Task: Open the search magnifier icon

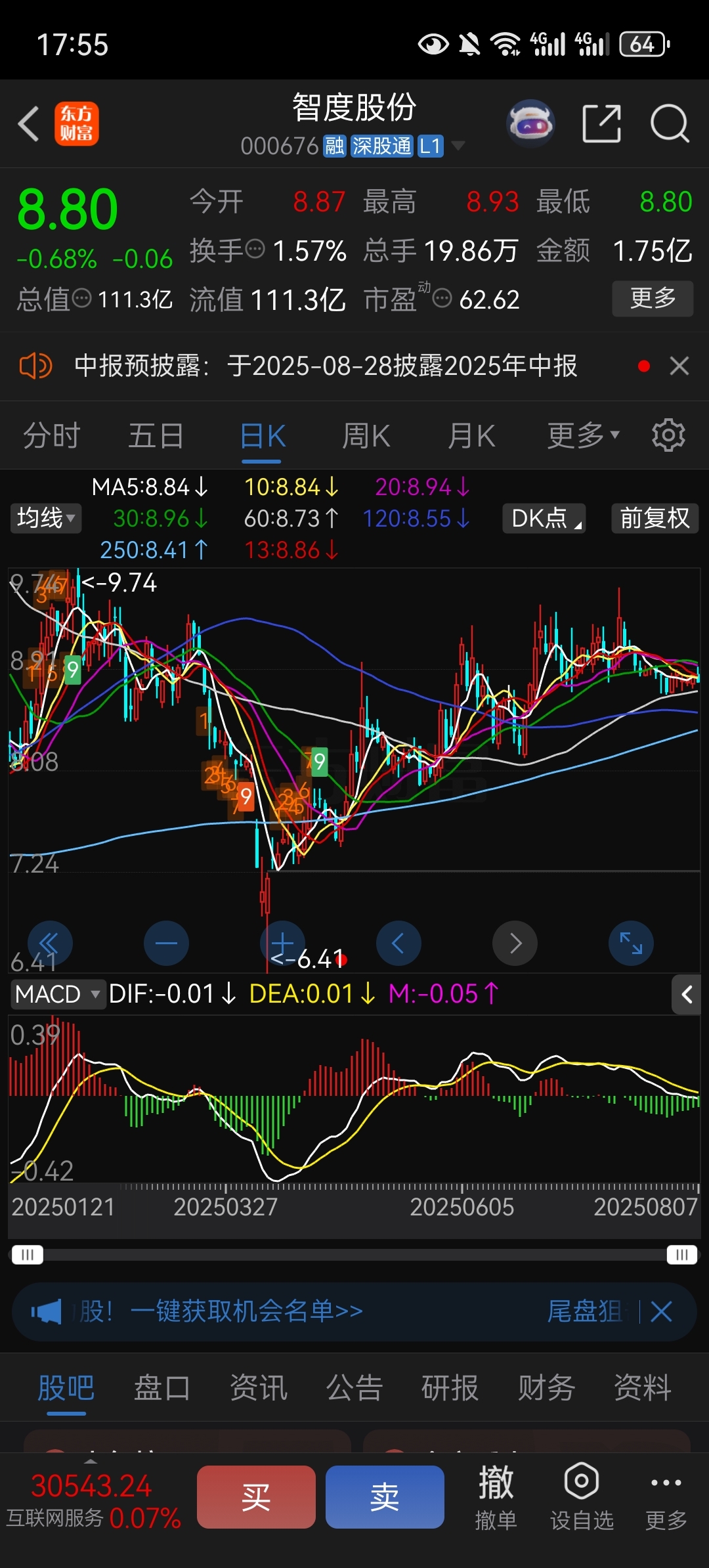Action: click(670, 123)
